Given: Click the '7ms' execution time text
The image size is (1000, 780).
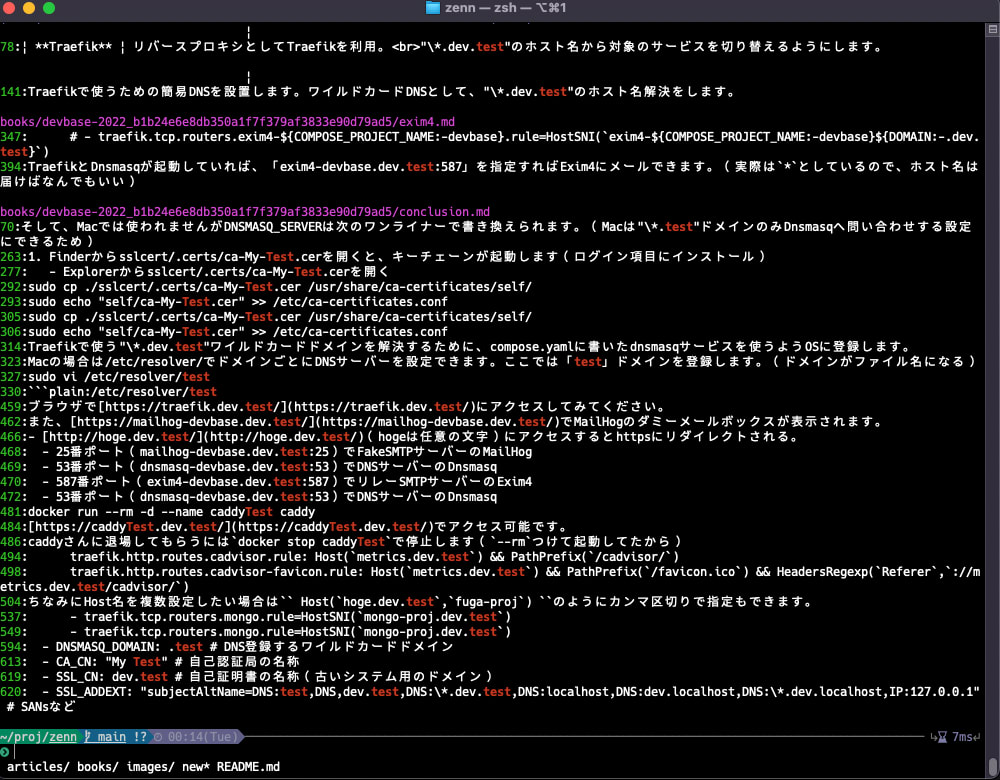Looking at the screenshot, I should coord(962,737).
